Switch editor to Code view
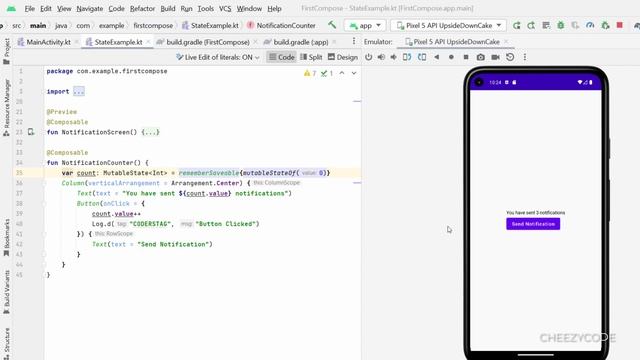Screen dimensions: 640x360 (x=281, y=57)
